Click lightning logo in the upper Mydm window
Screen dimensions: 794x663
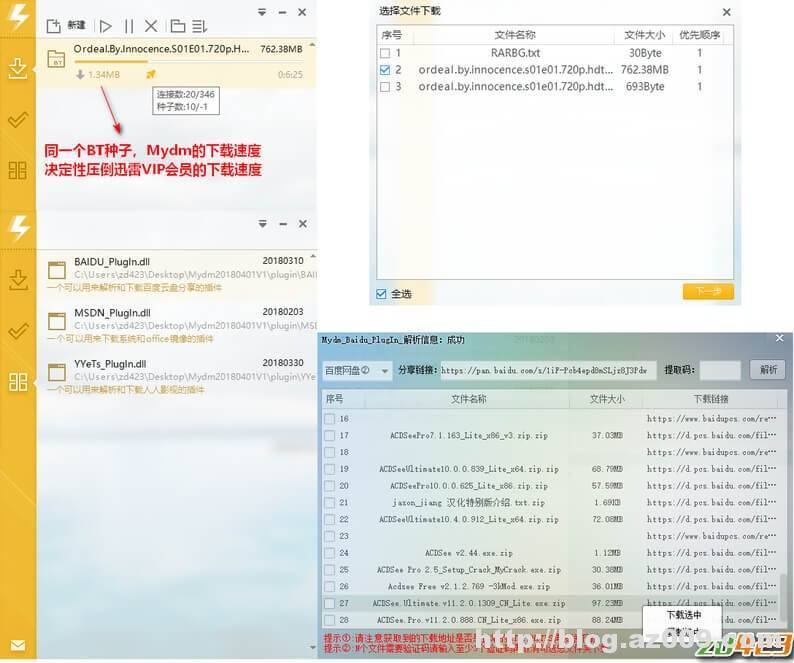pos(18,17)
